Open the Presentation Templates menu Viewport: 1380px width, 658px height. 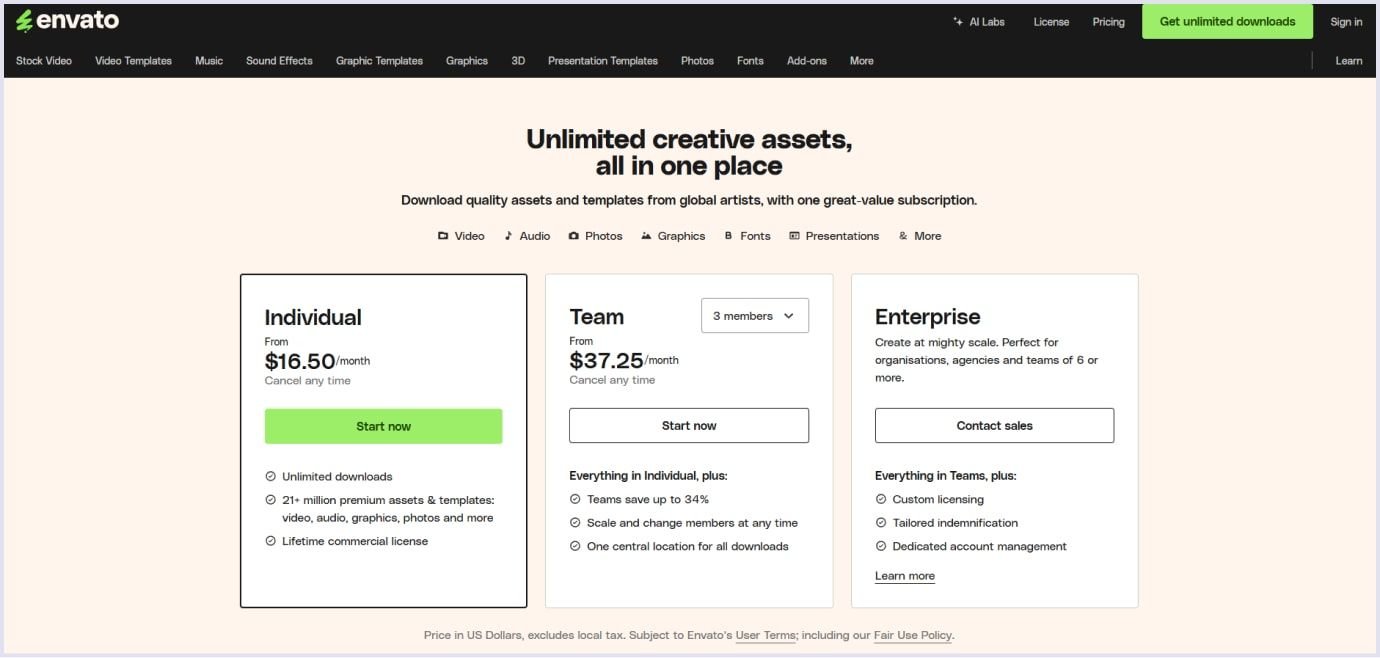tap(603, 61)
